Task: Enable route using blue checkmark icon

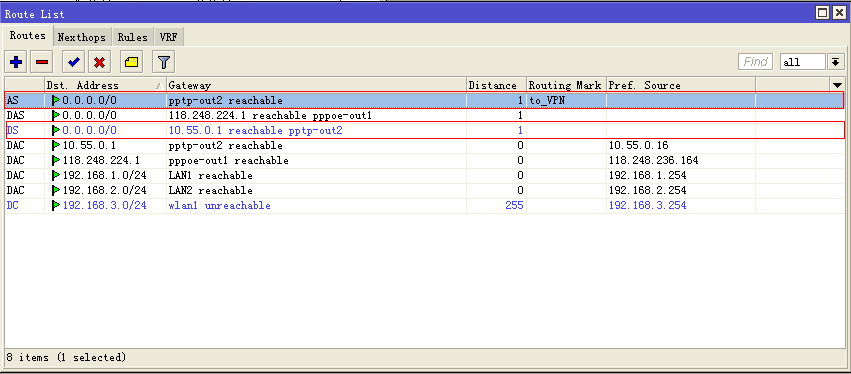Action: point(73,62)
